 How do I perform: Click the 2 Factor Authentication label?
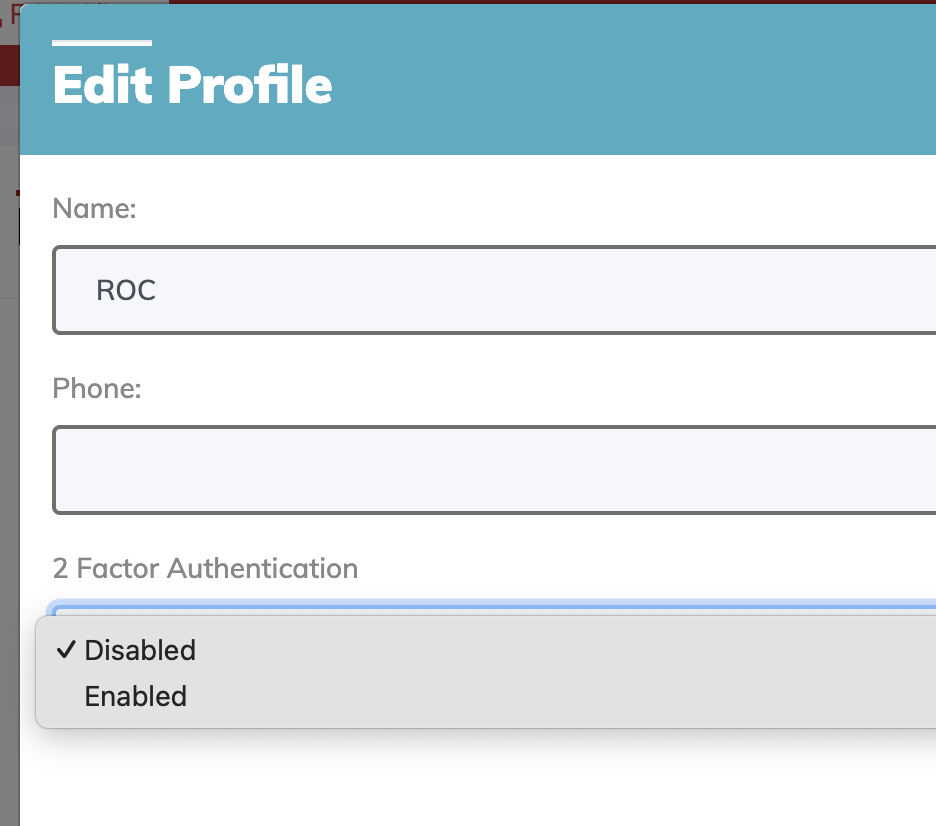point(205,568)
